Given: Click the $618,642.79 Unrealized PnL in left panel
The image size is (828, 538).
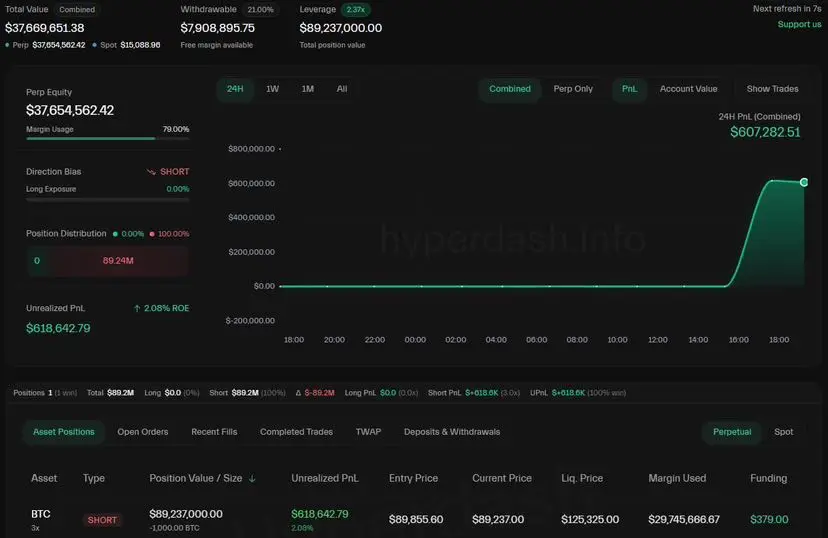Looking at the screenshot, I should 58,328.
